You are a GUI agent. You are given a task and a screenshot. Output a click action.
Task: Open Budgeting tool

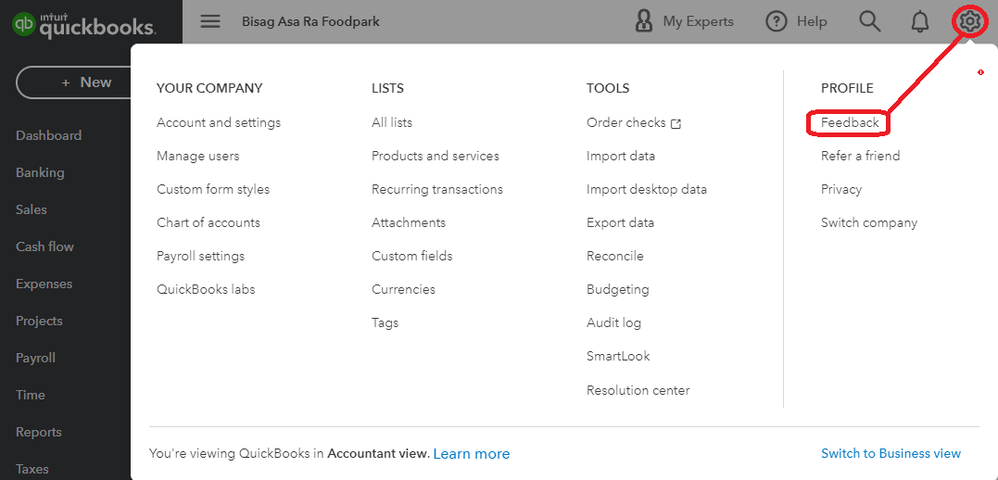(618, 289)
